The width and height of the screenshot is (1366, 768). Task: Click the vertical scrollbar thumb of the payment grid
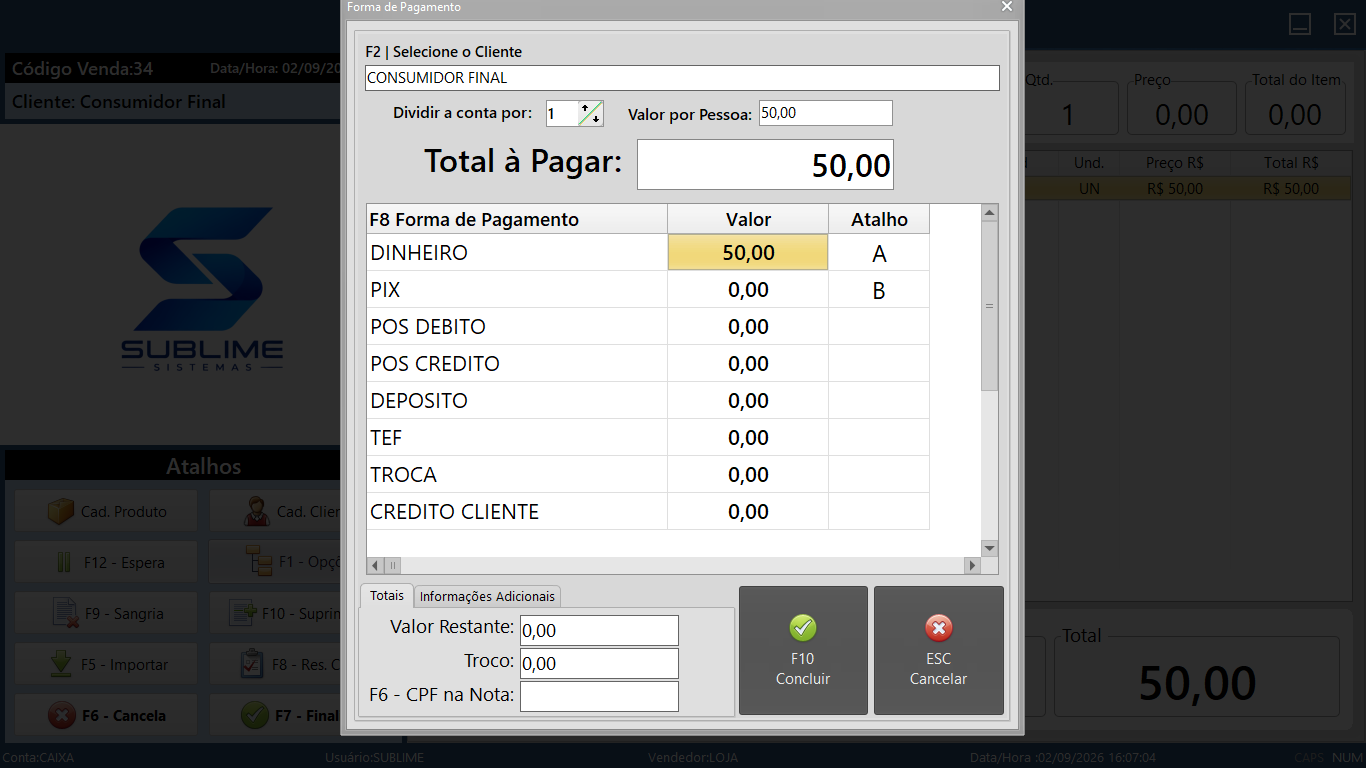point(989,306)
